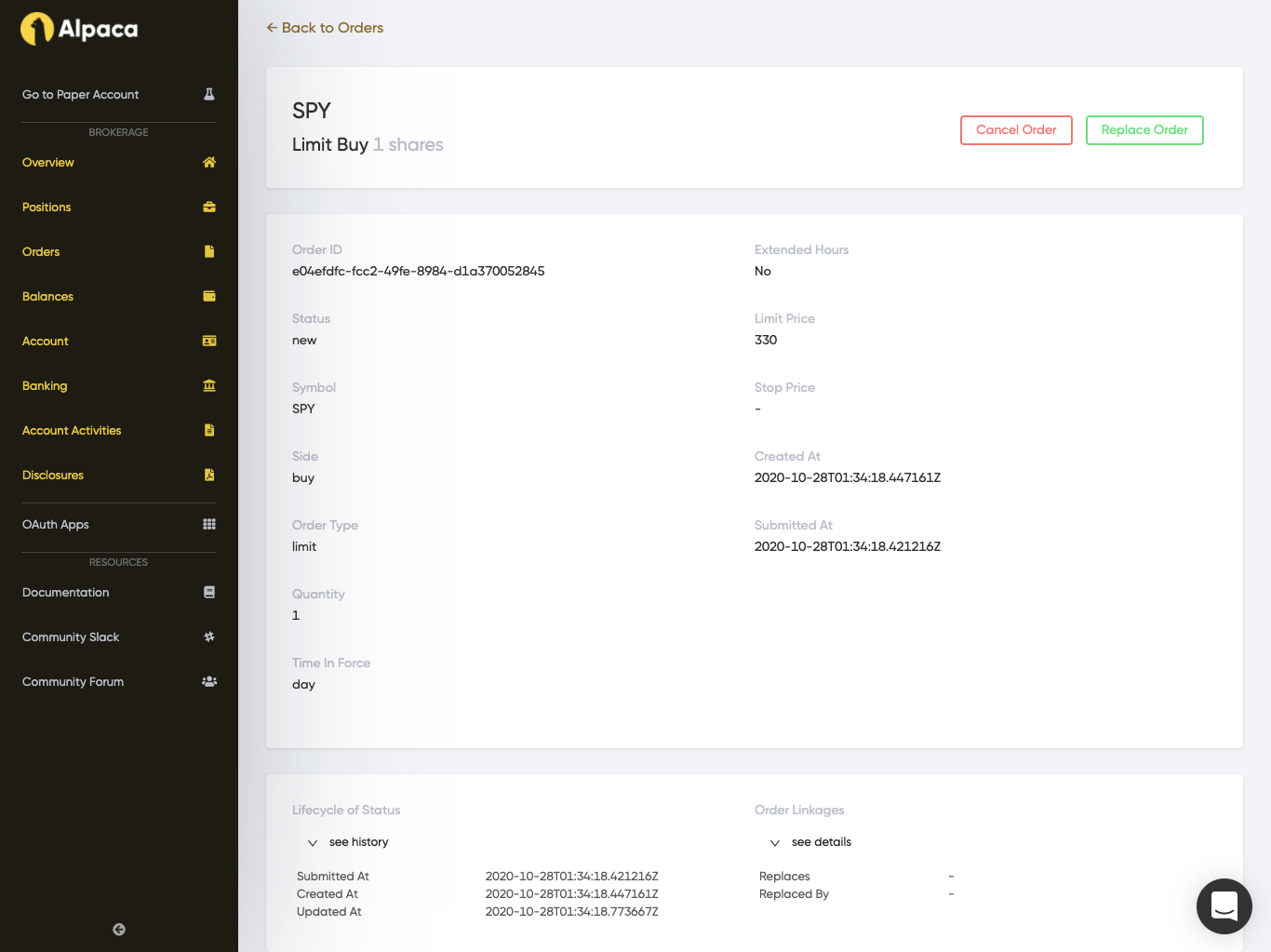Go back to Orders
1271x952 pixels.
click(325, 28)
